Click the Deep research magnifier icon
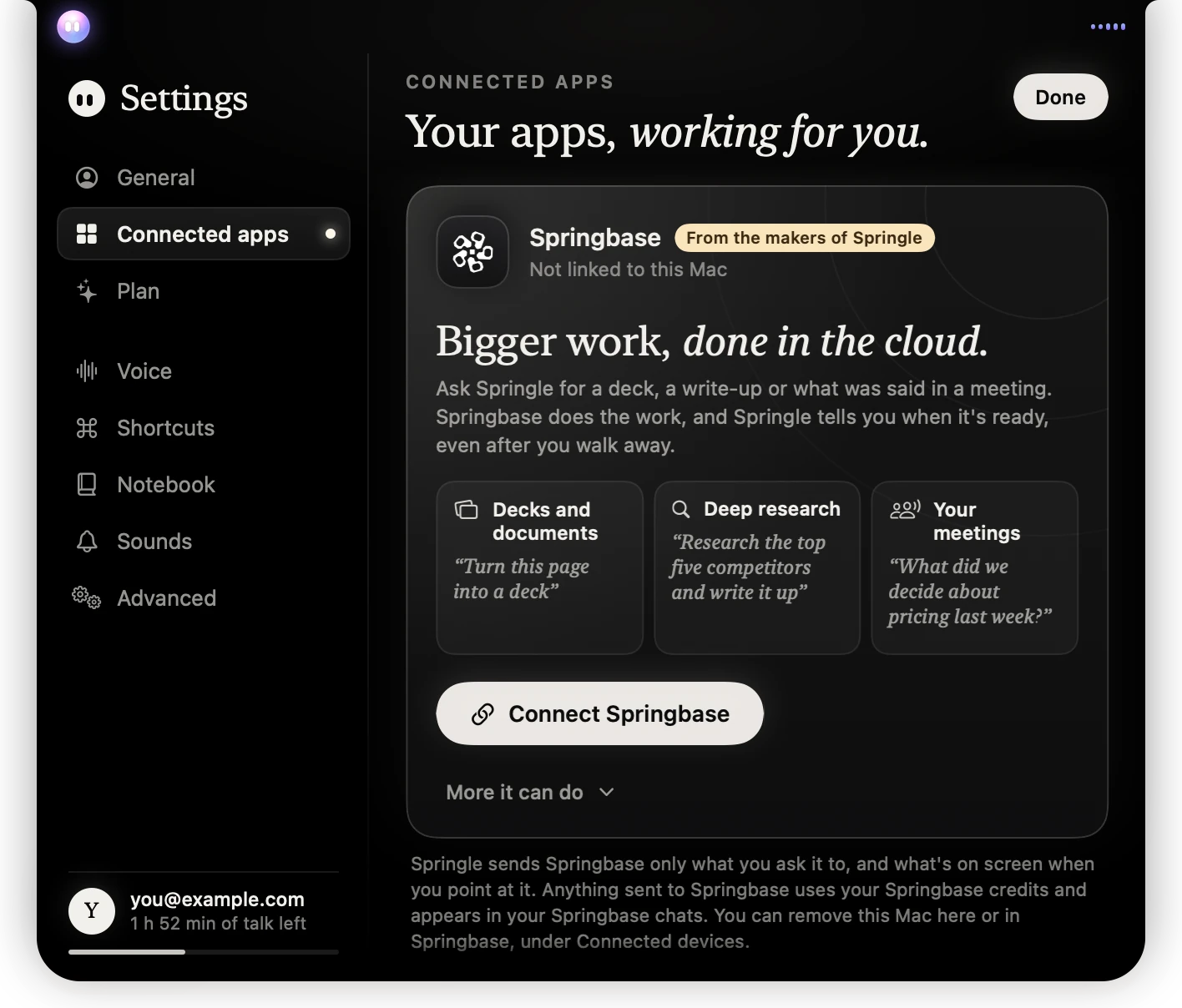1182x1008 pixels. tap(681, 509)
